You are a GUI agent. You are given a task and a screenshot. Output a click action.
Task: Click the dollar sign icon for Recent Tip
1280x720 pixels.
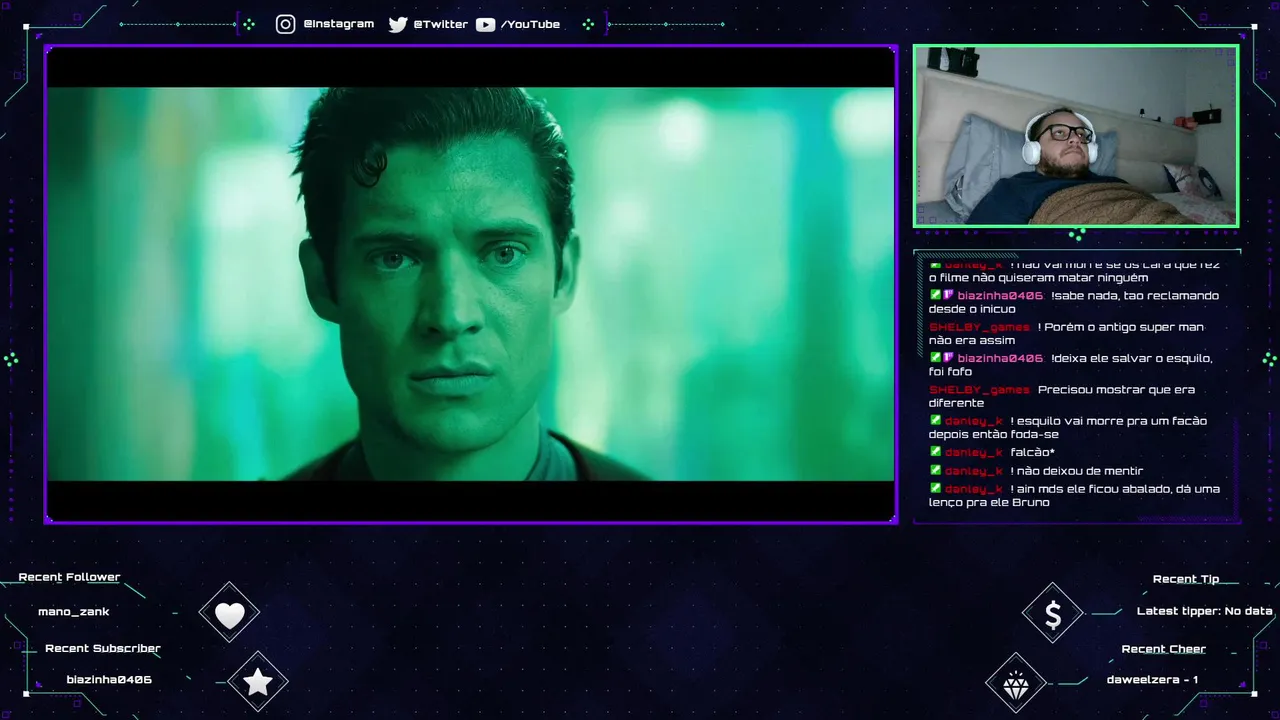click(1053, 615)
